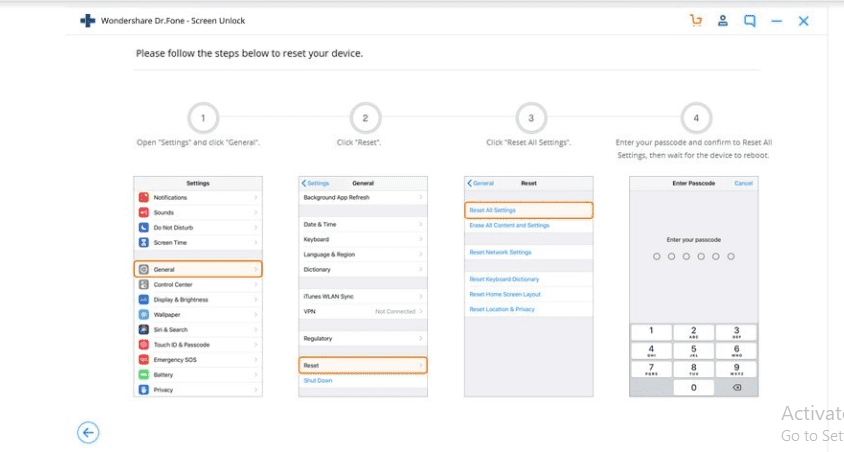Click the highlighted Reset All Settings option

tap(529, 210)
